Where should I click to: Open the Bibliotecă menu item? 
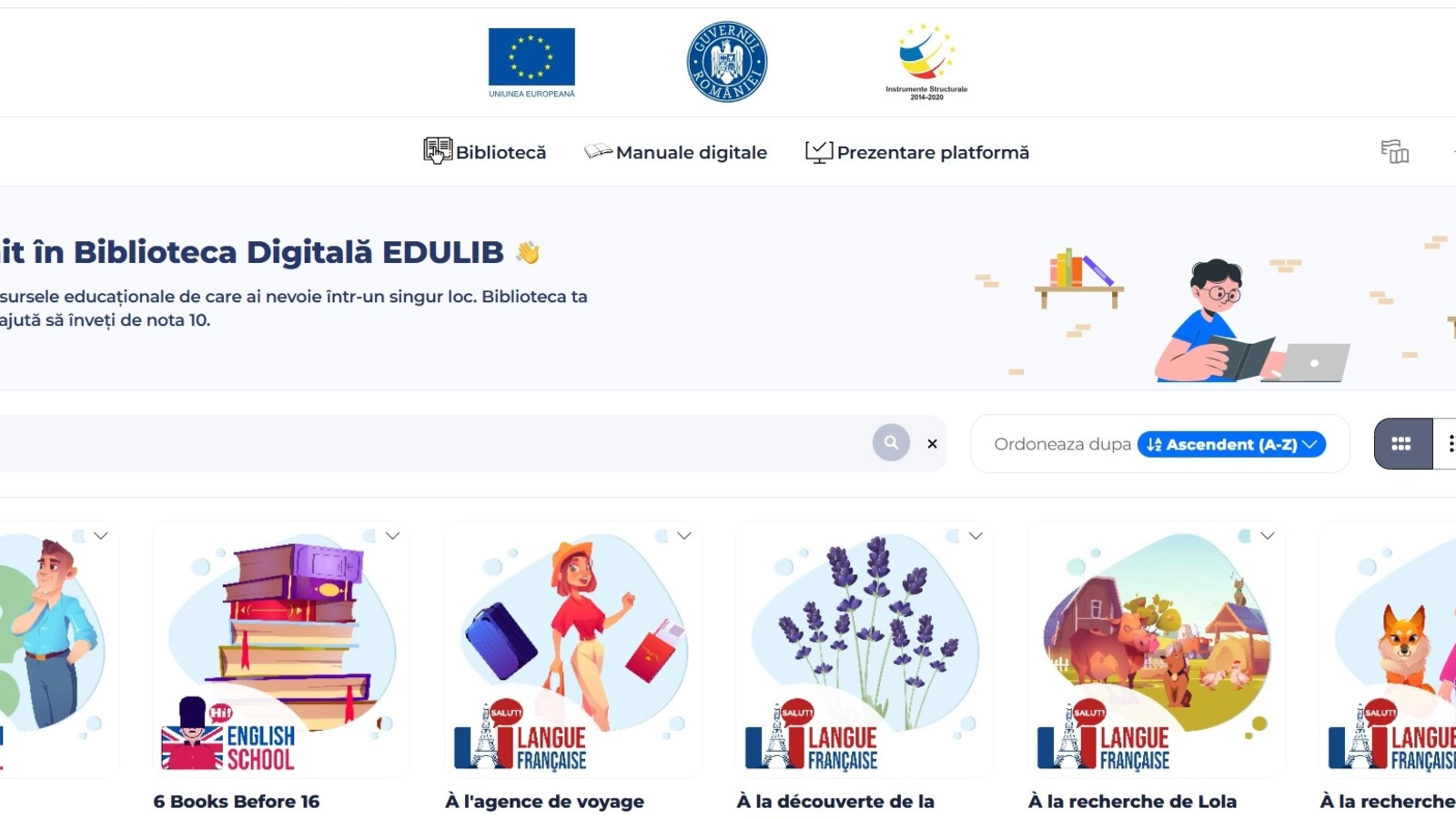click(x=485, y=152)
